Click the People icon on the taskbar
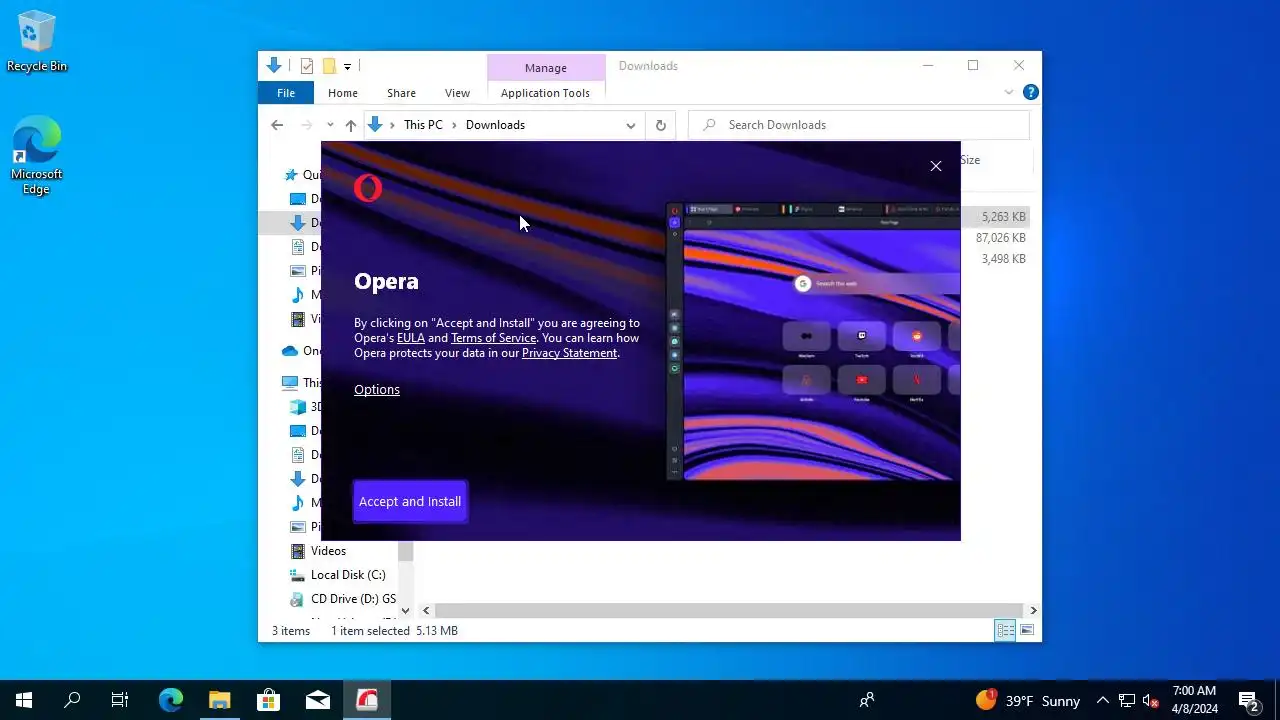 867,700
